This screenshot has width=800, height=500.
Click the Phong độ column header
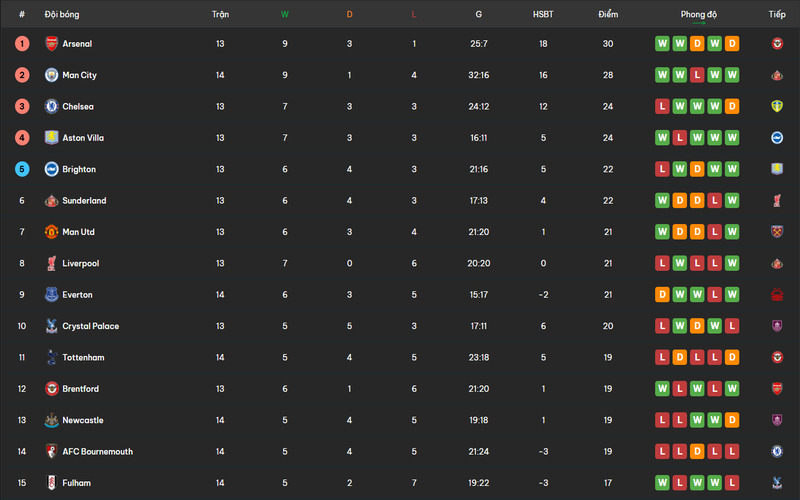698,15
